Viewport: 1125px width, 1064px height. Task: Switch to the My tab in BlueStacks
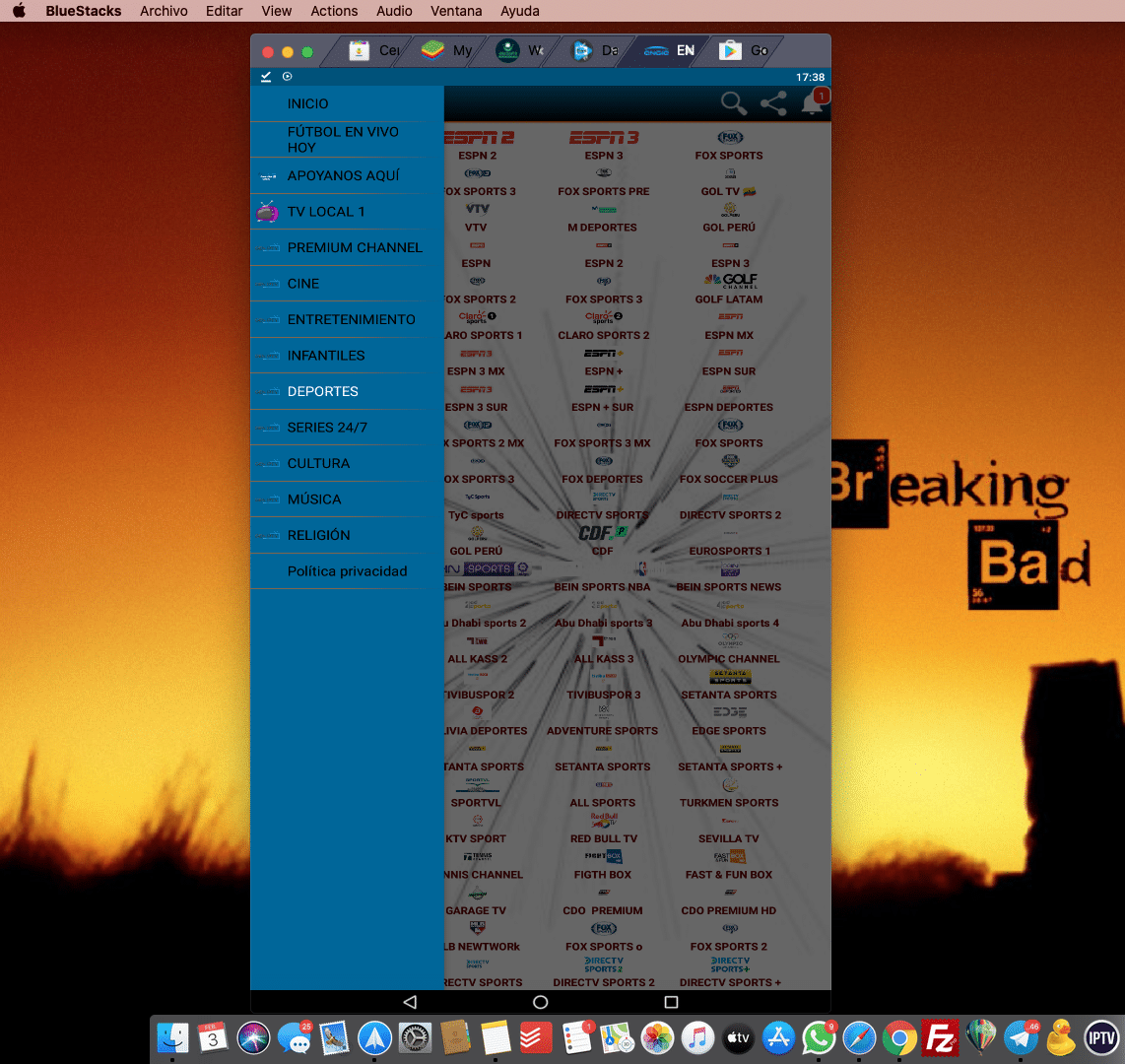pos(448,50)
